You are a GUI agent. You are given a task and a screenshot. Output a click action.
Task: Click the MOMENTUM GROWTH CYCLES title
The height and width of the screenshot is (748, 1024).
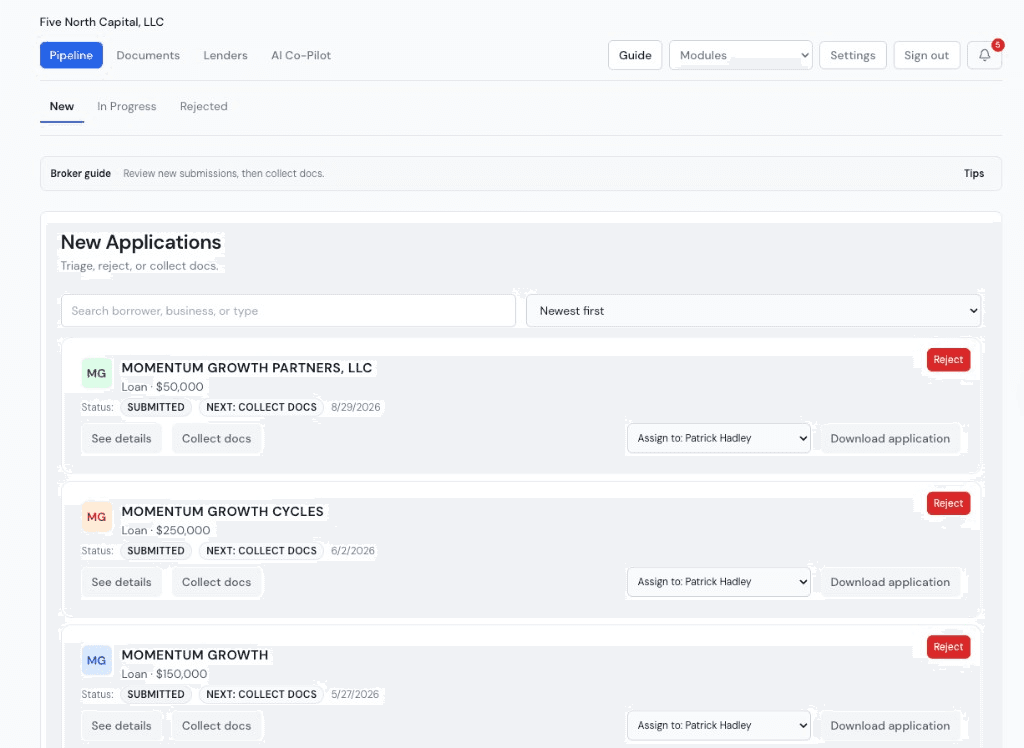click(222, 512)
